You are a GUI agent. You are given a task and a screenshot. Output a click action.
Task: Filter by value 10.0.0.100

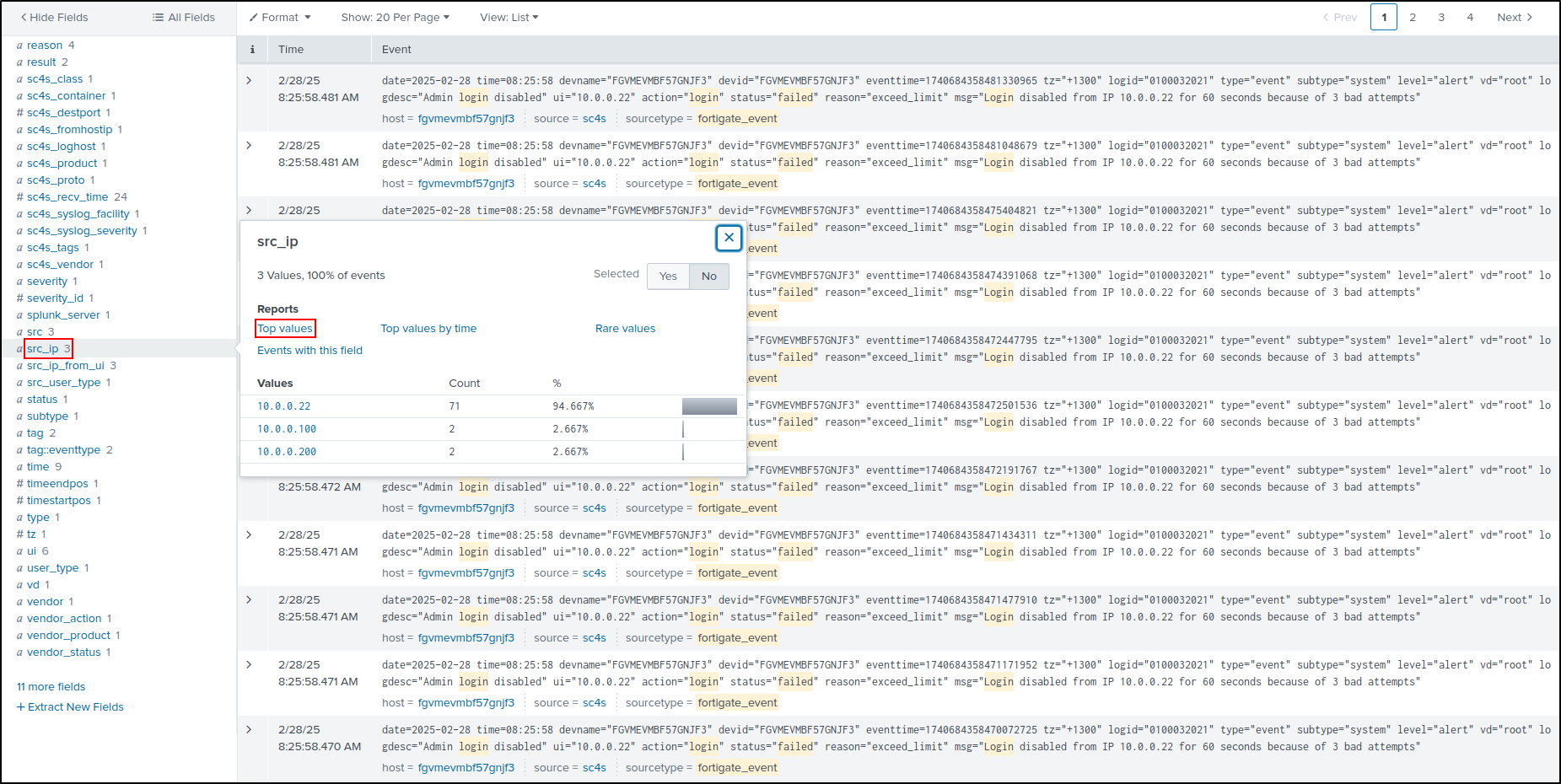click(287, 429)
